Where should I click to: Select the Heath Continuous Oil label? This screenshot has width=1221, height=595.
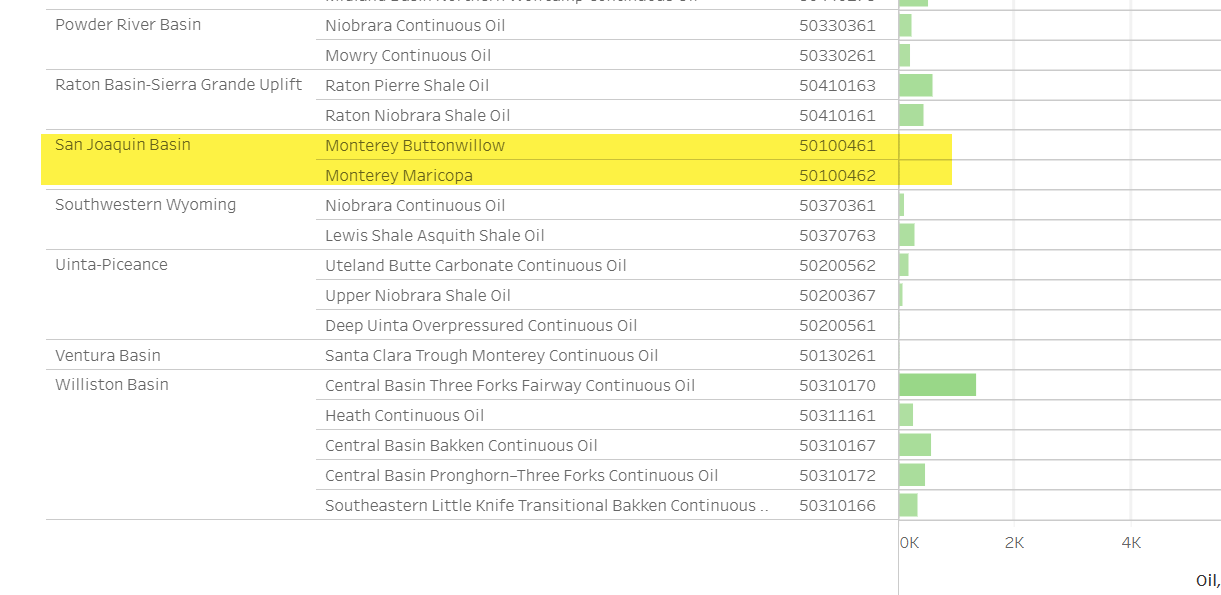(404, 416)
